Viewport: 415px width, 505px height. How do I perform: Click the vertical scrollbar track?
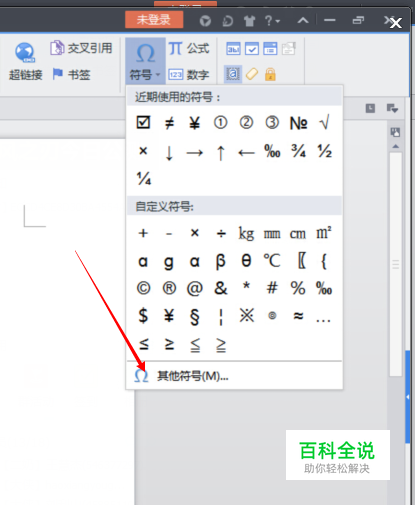coord(396,263)
